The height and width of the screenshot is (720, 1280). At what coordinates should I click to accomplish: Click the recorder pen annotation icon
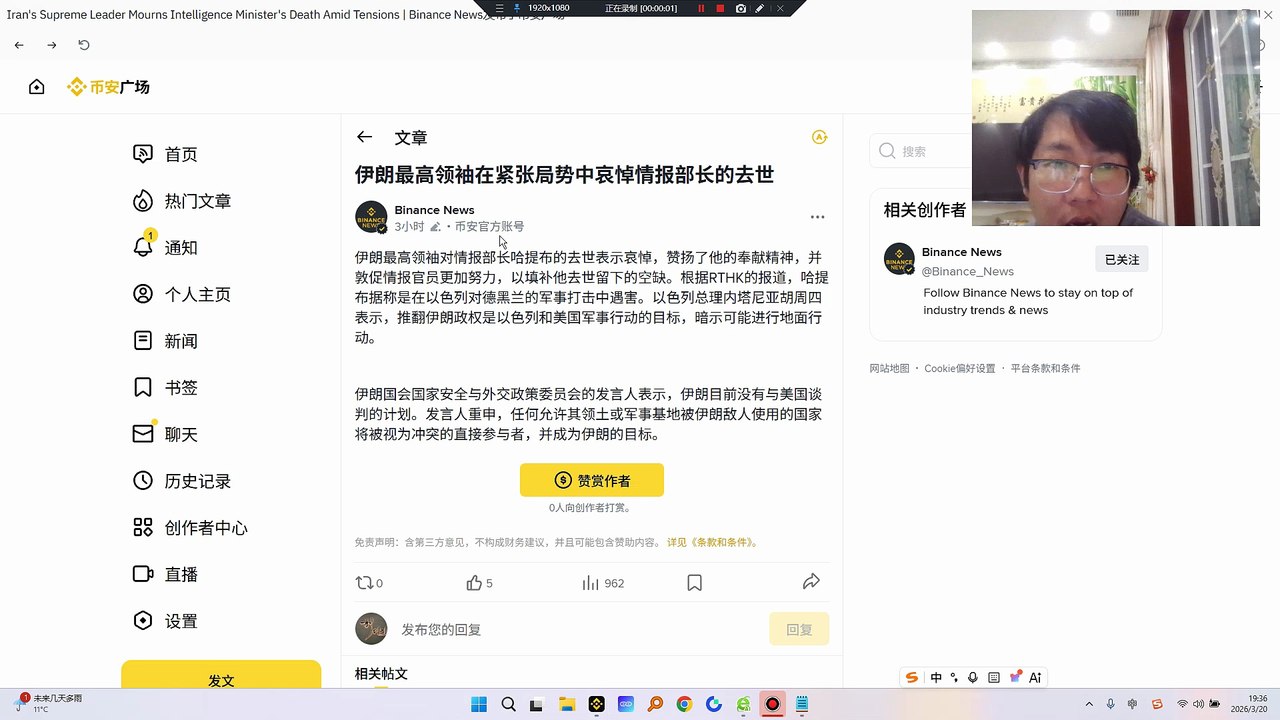(x=760, y=8)
